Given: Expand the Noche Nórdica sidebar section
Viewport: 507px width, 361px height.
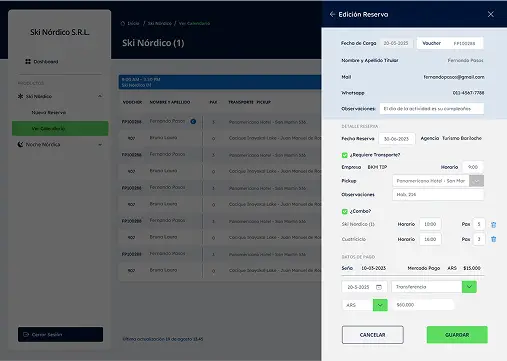Looking at the screenshot, I should click(x=100, y=145).
